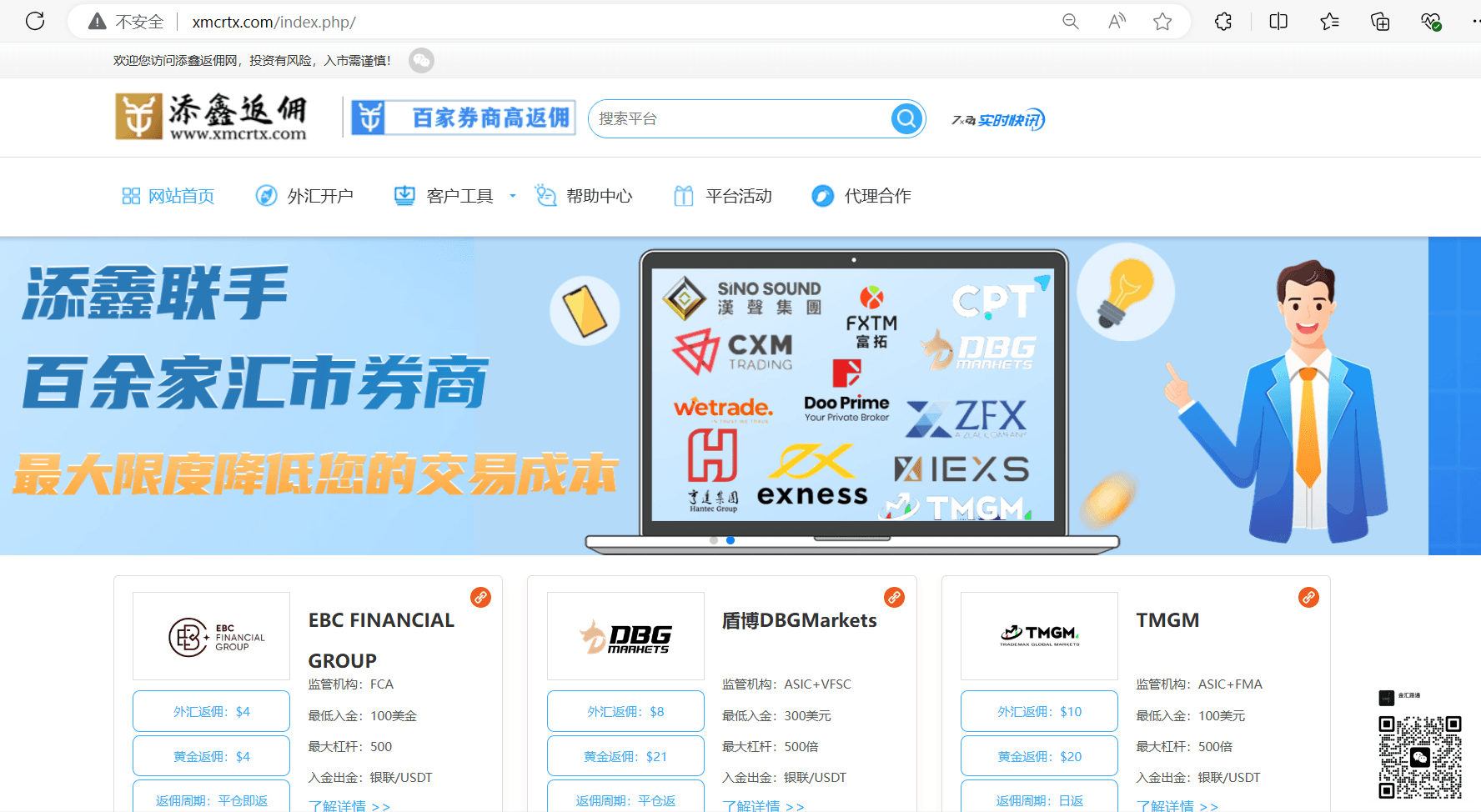
Task: Click DBG 黄金返佣: $21 button
Action: pos(625,756)
